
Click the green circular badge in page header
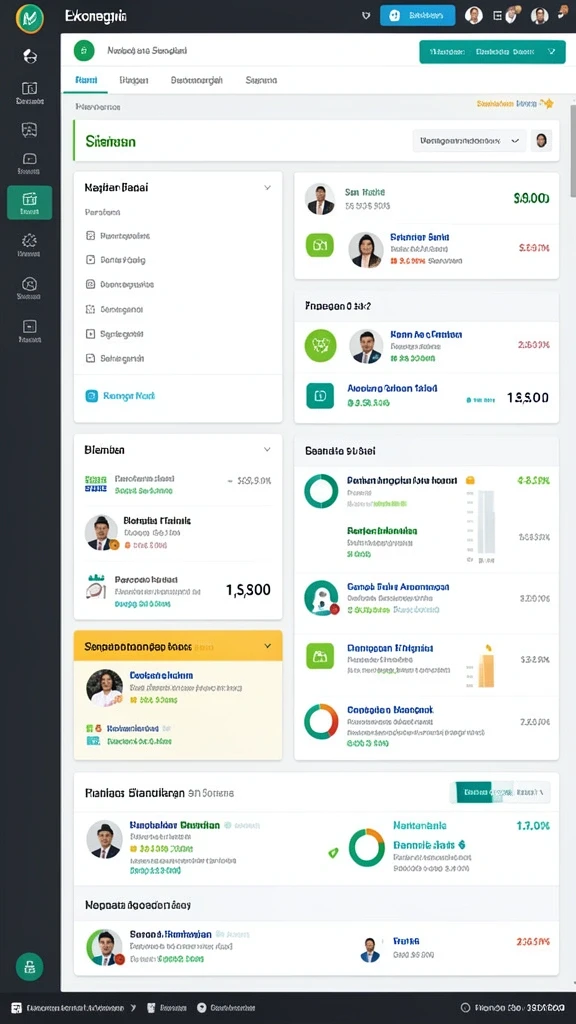pyautogui.click(x=84, y=50)
